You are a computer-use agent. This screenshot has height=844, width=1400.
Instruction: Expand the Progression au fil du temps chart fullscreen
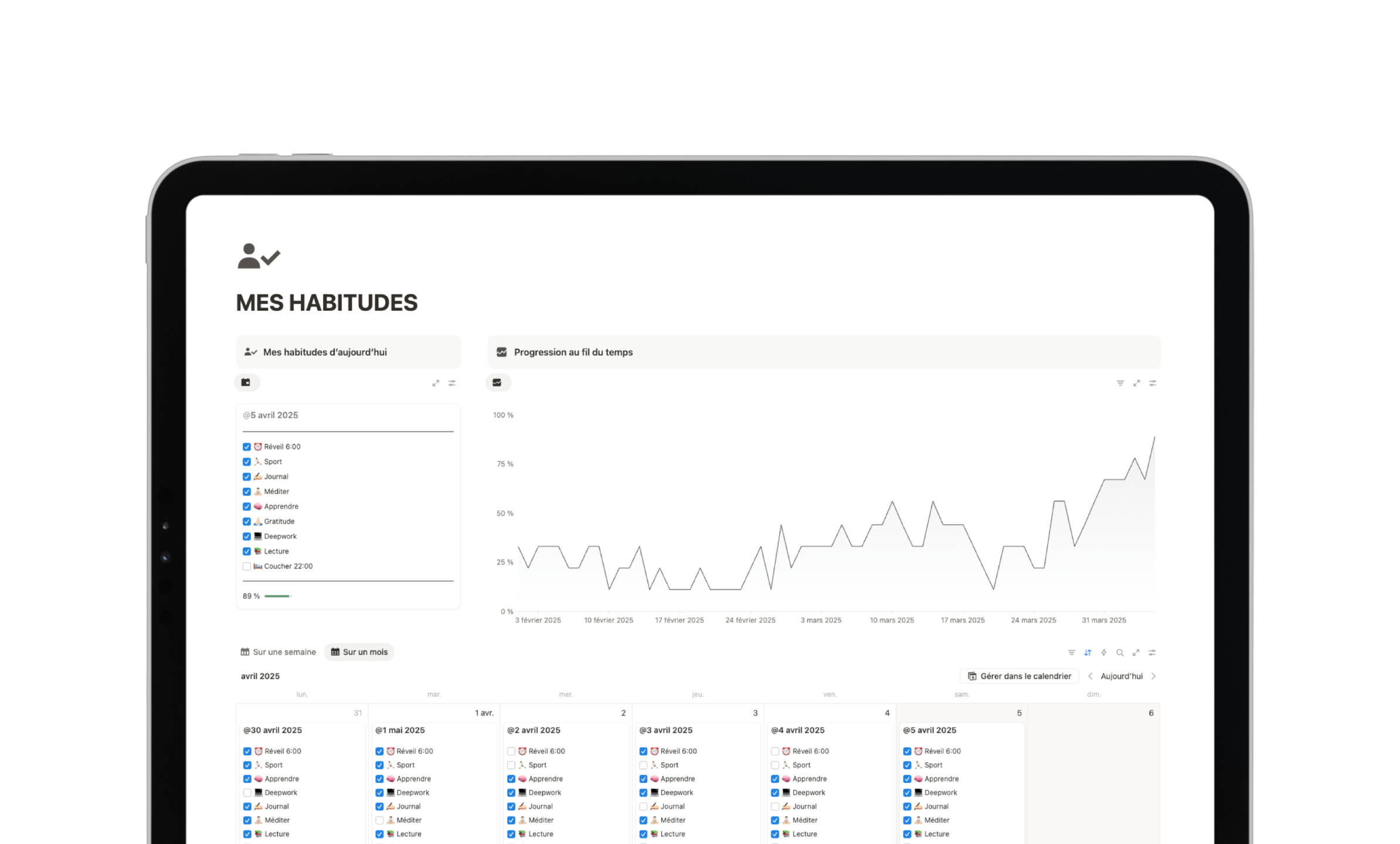click(x=1137, y=383)
